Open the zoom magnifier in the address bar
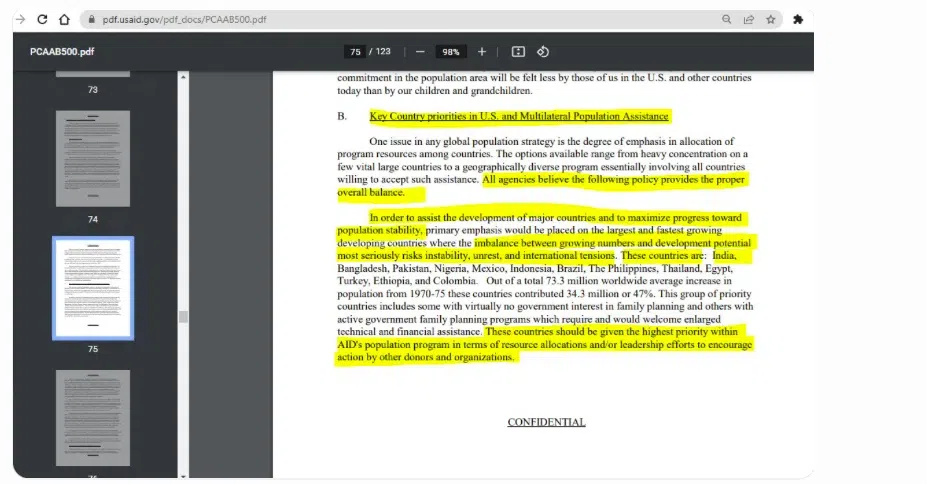927x484 pixels. (726, 19)
